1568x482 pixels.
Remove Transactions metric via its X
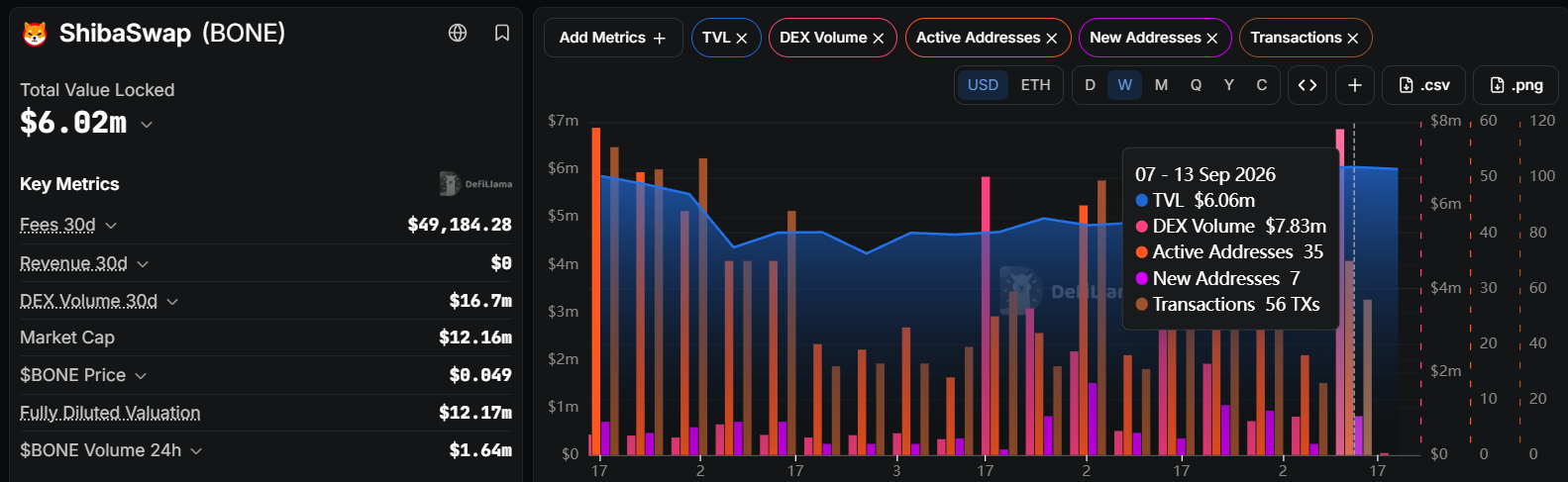pyautogui.click(x=1352, y=38)
